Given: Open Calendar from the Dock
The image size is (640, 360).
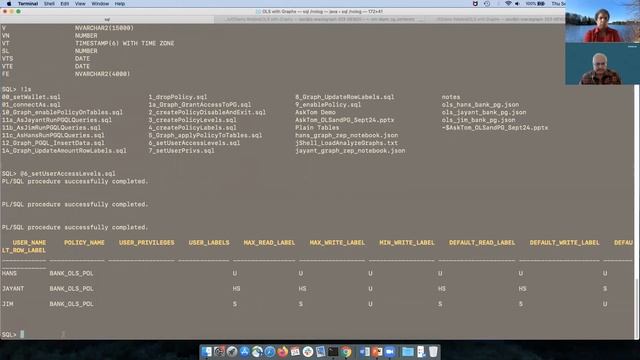Looking at the screenshot, I should (x=295, y=351).
